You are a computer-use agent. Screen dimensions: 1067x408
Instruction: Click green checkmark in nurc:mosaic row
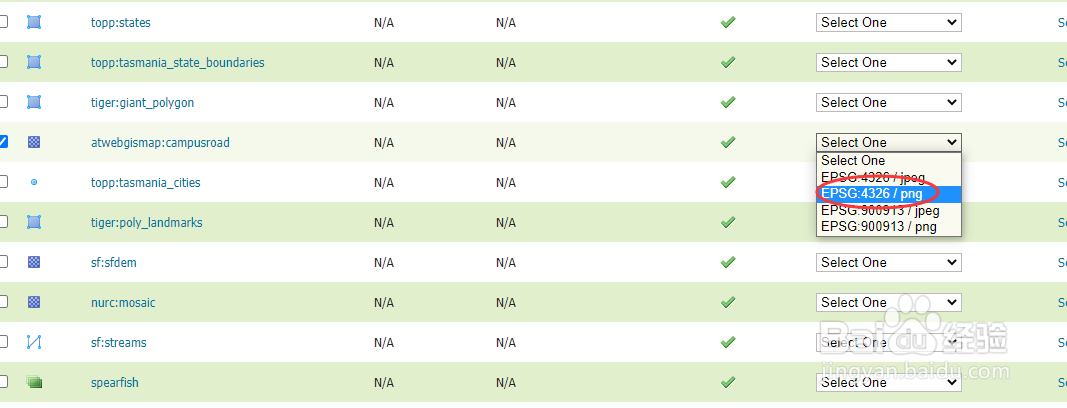[728, 302]
